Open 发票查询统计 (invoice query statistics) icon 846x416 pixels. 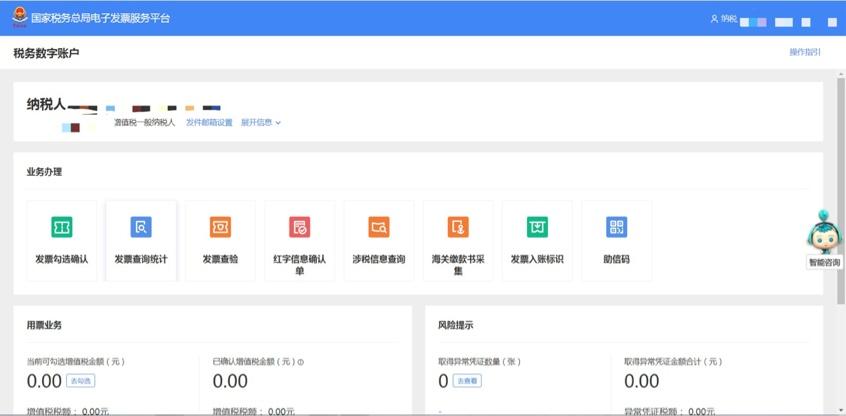(x=141, y=228)
